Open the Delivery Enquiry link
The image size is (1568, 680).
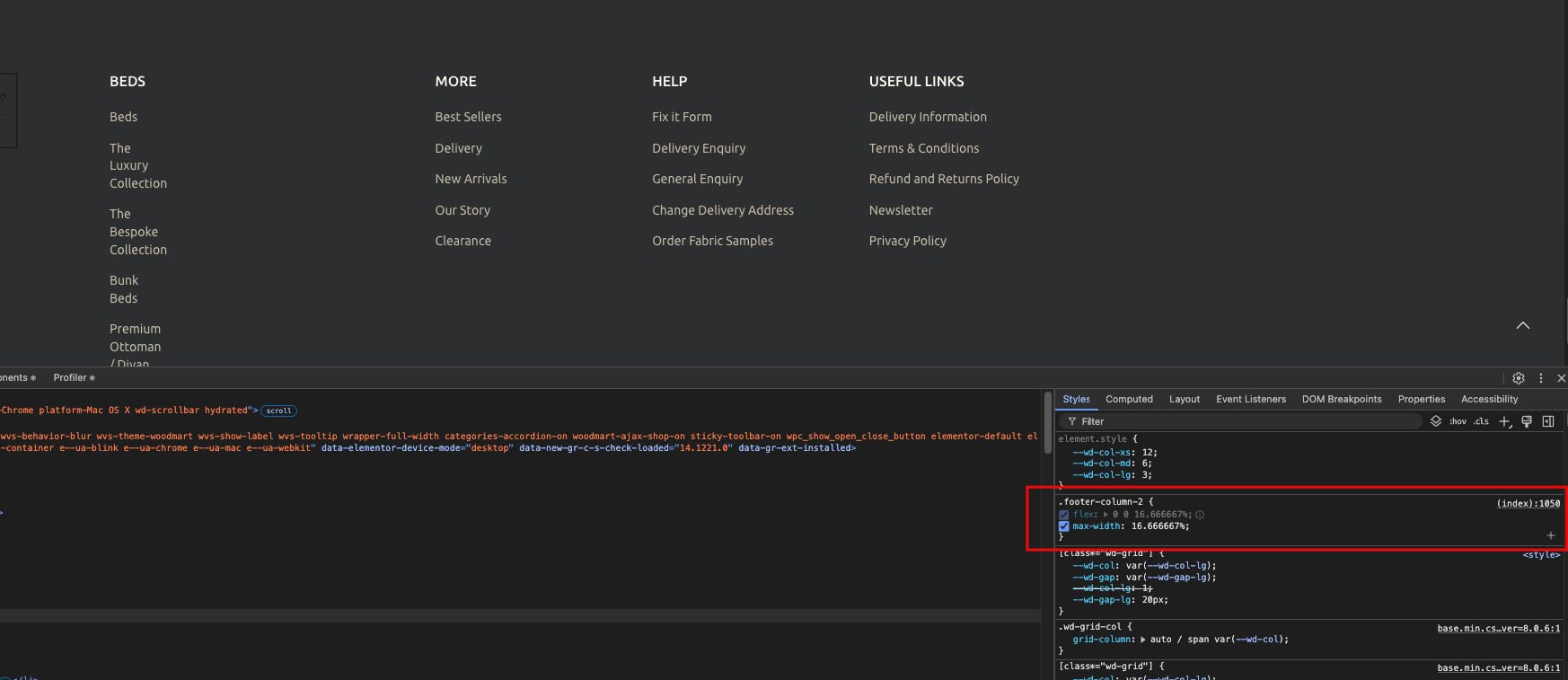pyautogui.click(x=699, y=148)
